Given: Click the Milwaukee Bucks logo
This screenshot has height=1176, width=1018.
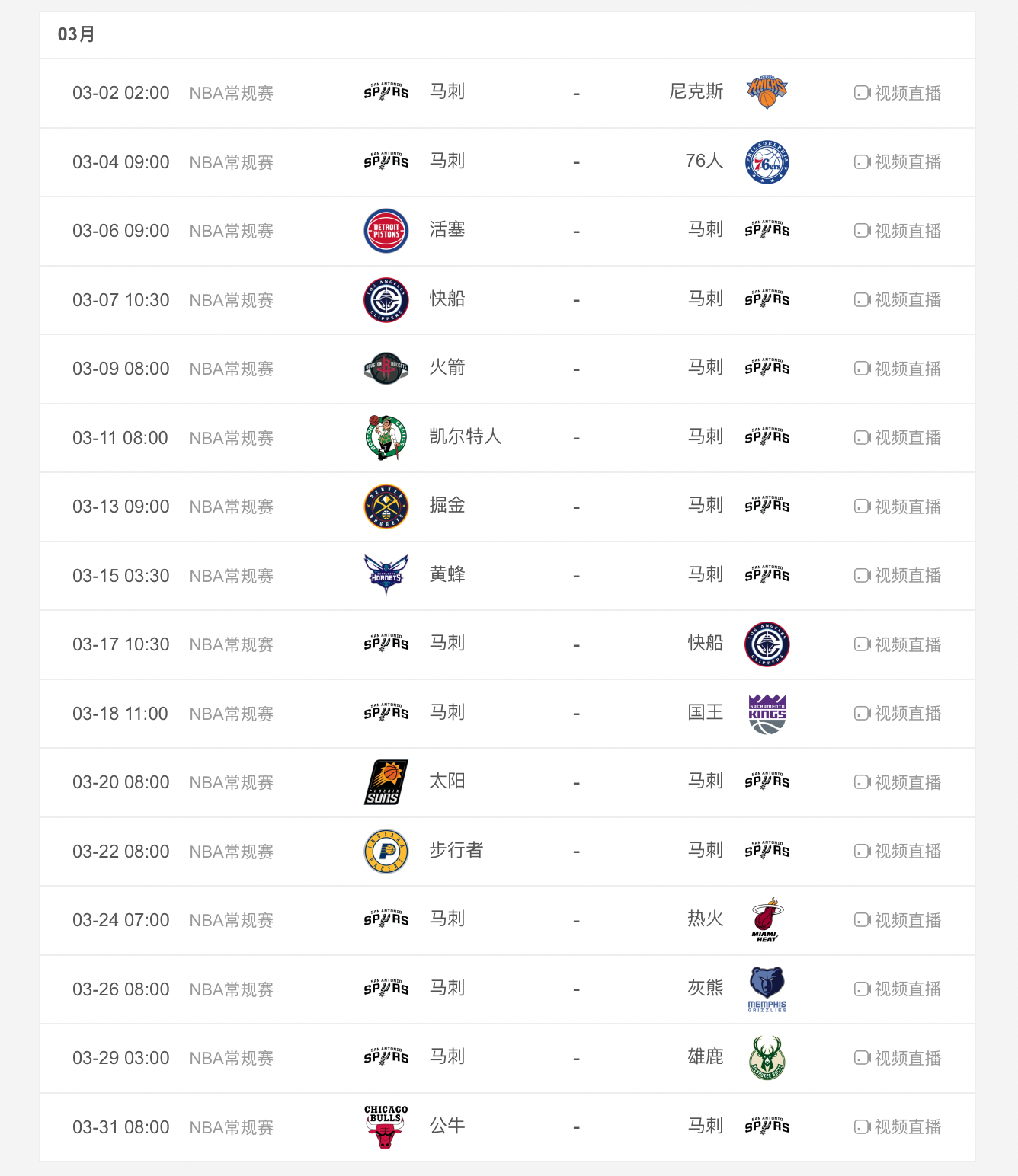Looking at the screenshot, I should pos(767,1058).
